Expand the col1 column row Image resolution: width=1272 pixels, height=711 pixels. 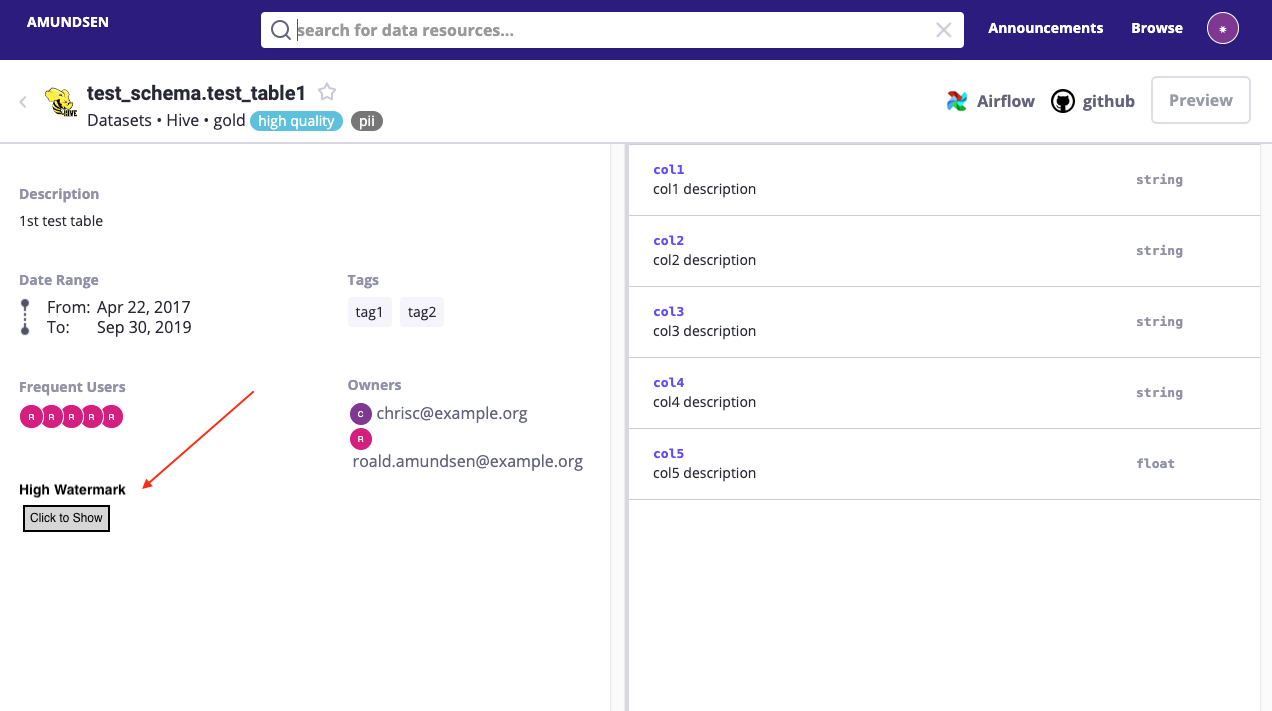click(944, 180)
